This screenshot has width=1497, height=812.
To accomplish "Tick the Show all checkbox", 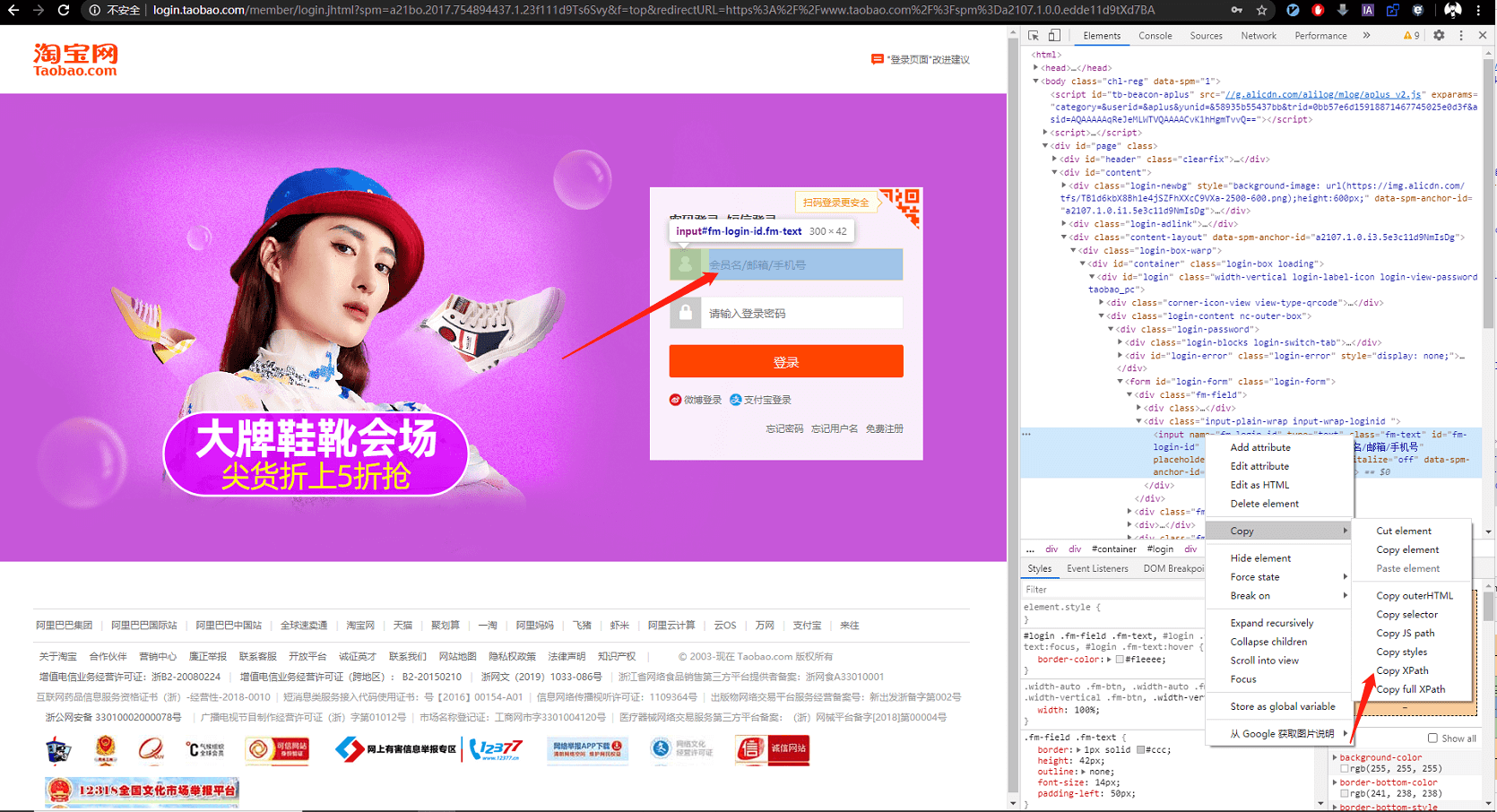I will pyautogui.click(x=1432, y=739).
